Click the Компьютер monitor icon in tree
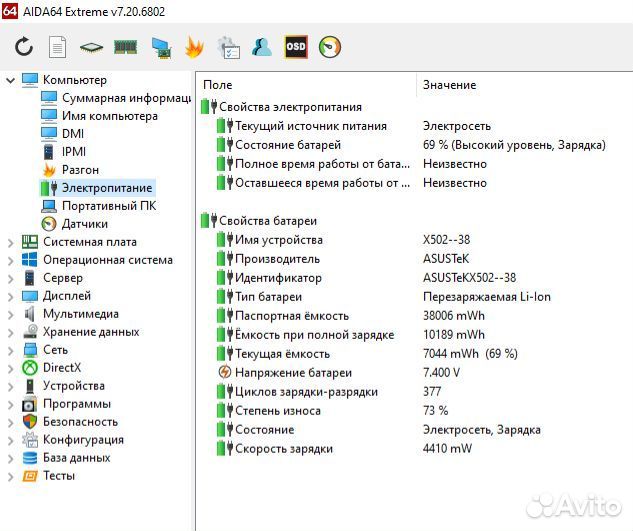 pyautogui.click(x=30, y=80)
